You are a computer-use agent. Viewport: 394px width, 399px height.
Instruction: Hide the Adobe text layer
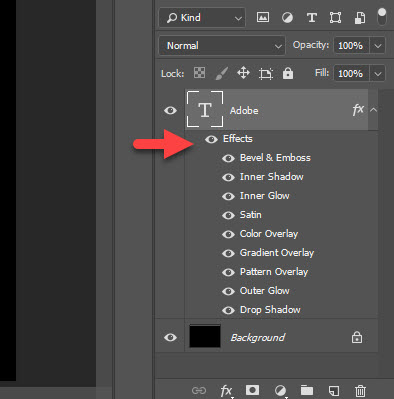point(170,110)
